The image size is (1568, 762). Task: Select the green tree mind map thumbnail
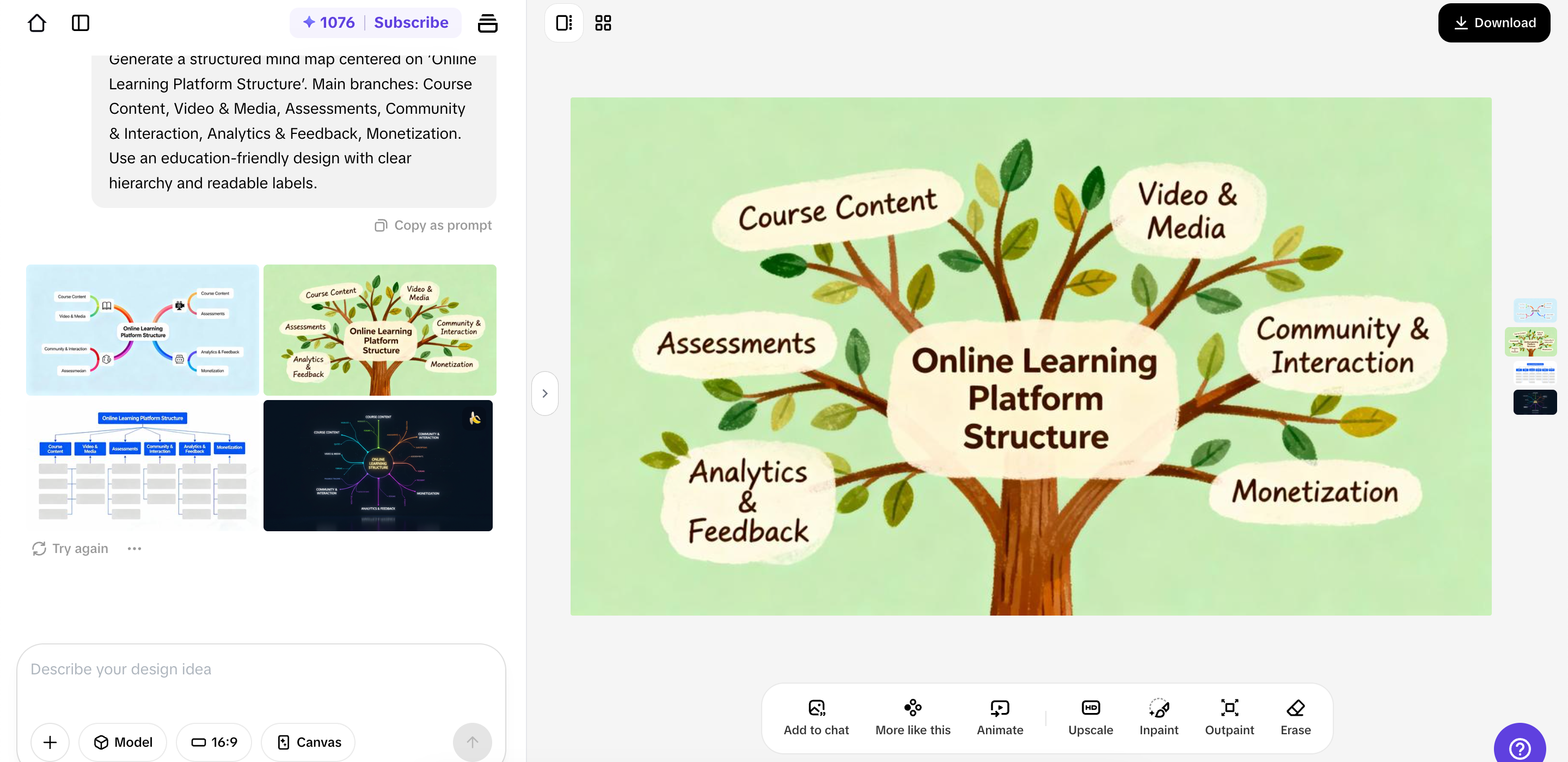(x=380, y=330)
